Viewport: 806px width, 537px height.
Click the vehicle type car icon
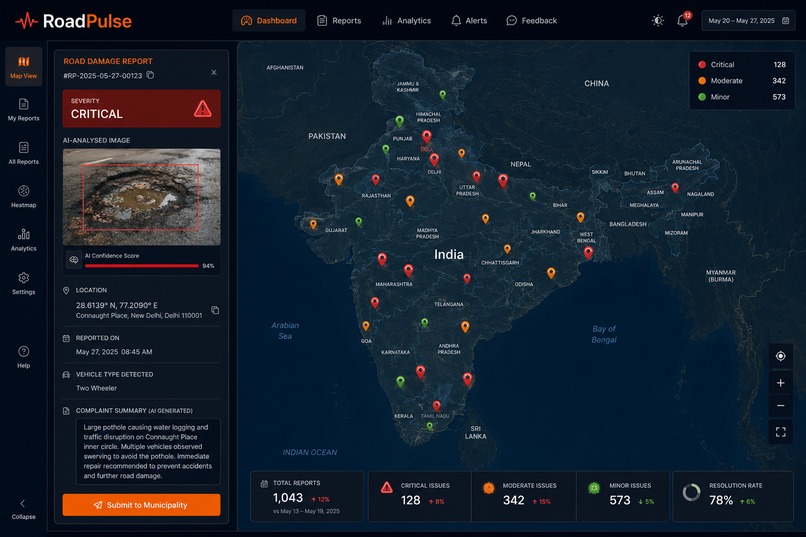(66, 375)
